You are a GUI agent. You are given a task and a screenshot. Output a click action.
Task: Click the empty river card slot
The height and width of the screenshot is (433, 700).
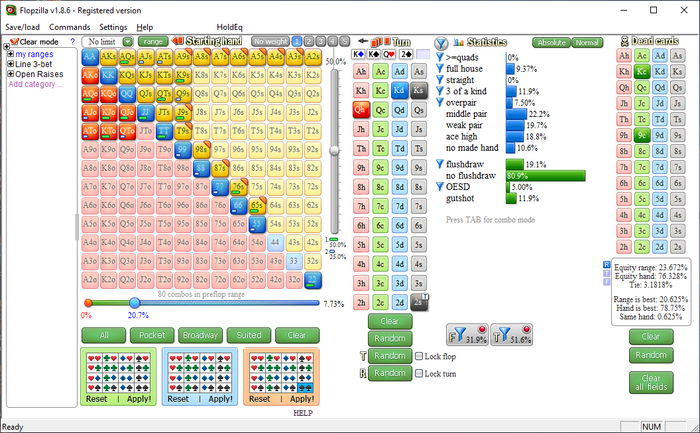[x=423, y=54]
